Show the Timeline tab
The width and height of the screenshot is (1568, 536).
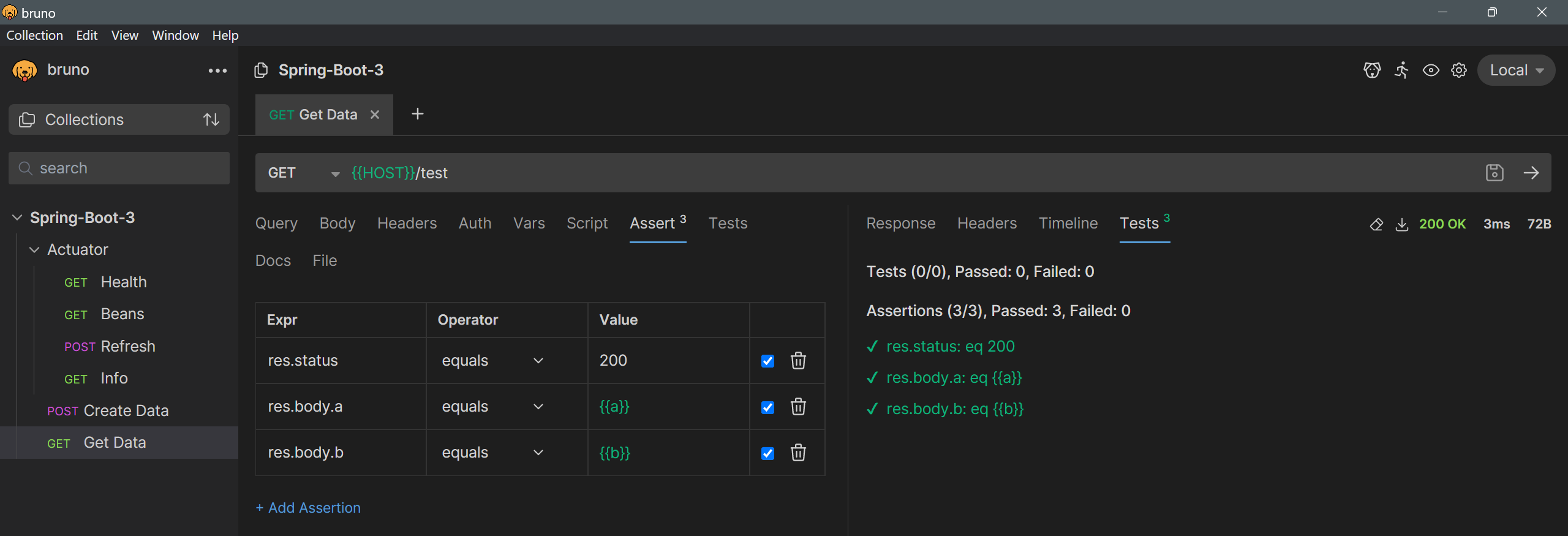[x=1068, y=223]
